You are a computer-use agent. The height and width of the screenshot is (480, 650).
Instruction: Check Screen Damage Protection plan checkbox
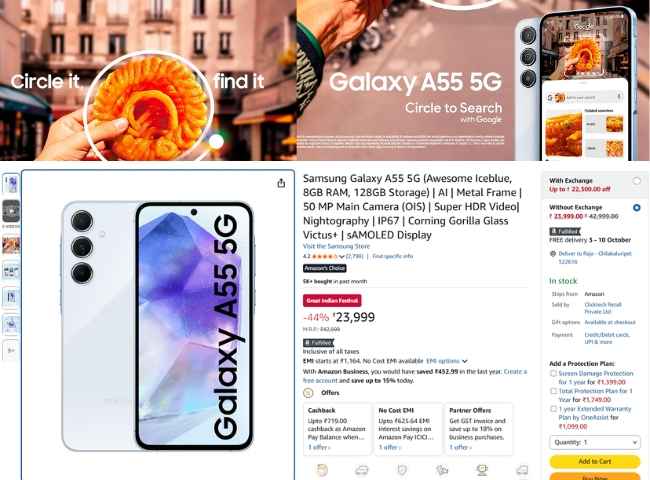[553, 373]
